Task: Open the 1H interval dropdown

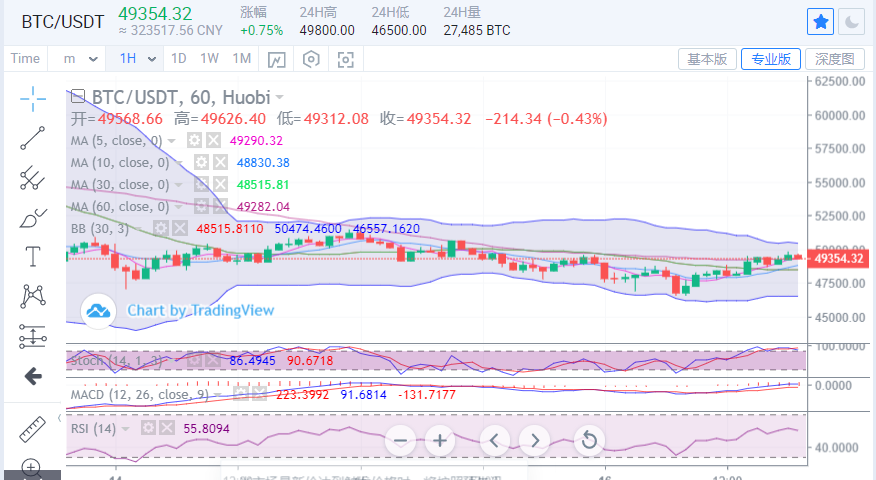Action: 138,59
